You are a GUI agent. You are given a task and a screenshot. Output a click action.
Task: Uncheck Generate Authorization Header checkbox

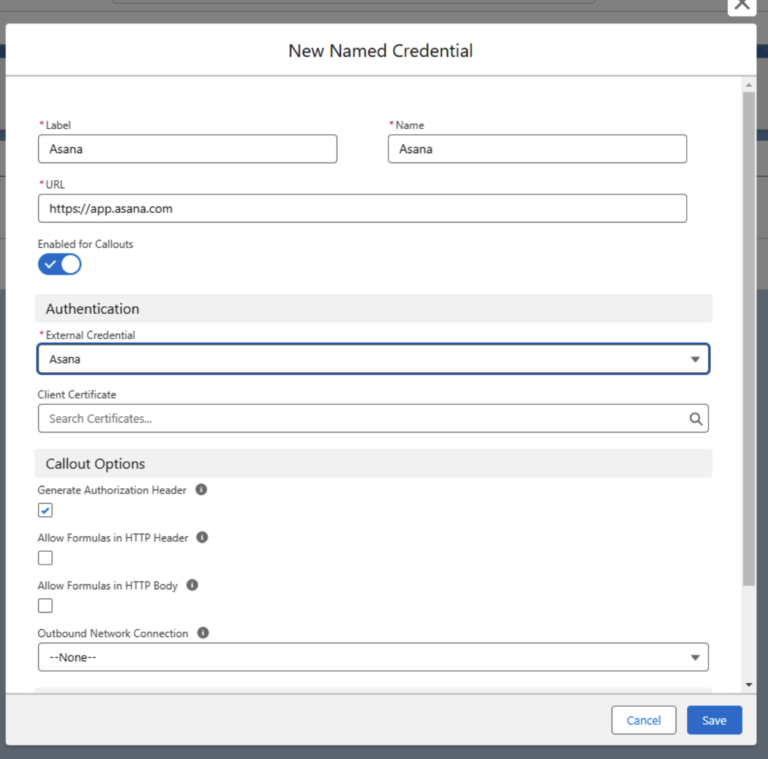(x=46, y=510)
